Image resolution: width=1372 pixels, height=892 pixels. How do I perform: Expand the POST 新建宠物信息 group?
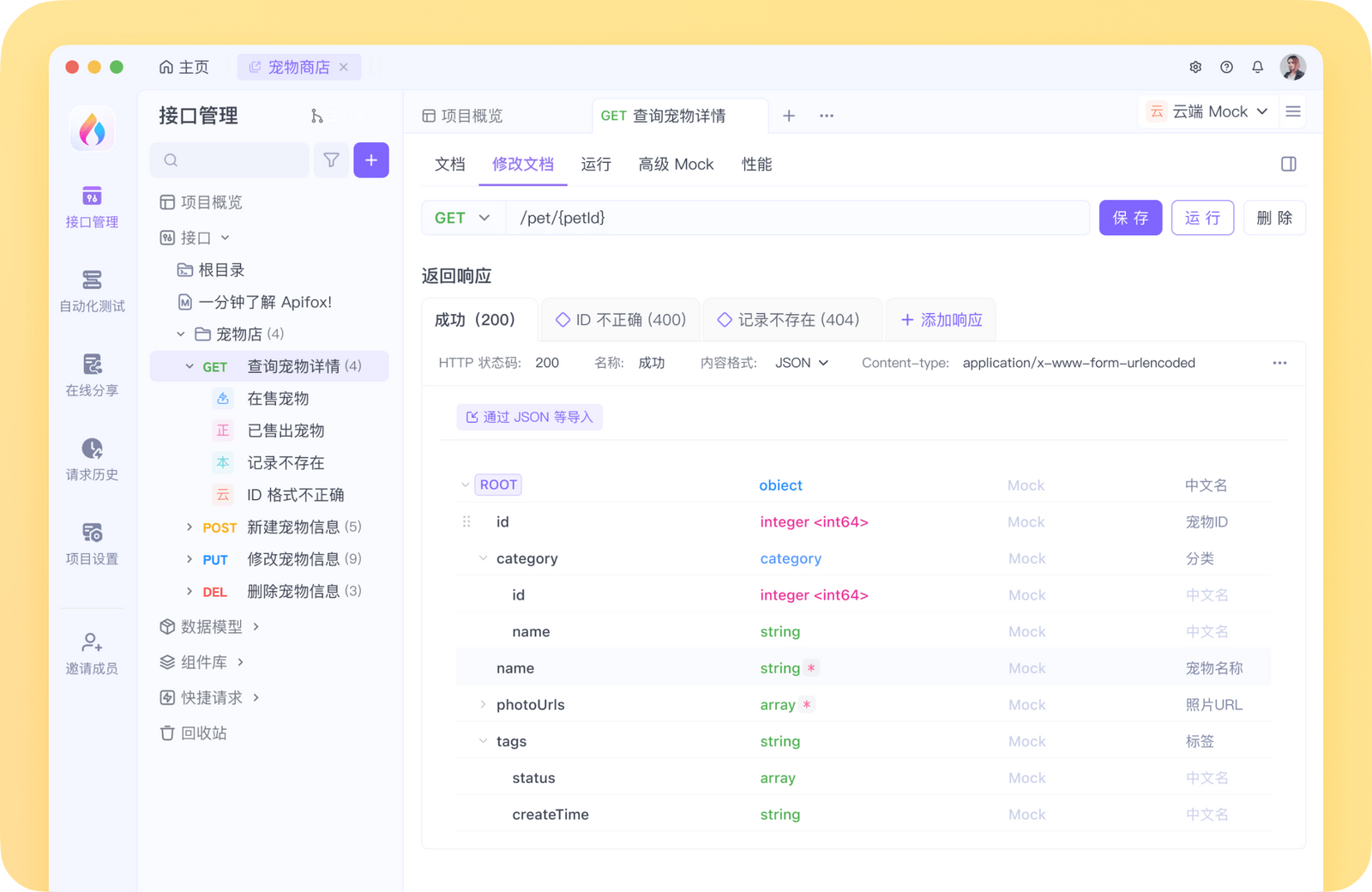click(189, 527)
